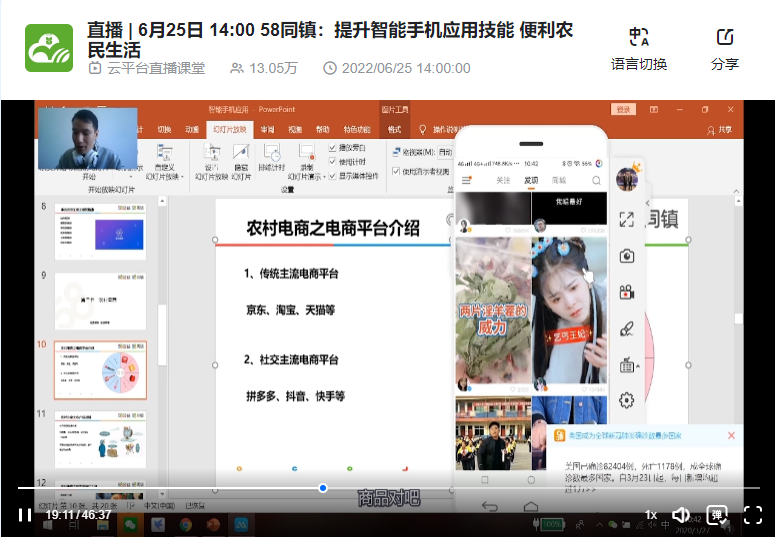Click the phone mirror settings gear icon

coord(627,400)
